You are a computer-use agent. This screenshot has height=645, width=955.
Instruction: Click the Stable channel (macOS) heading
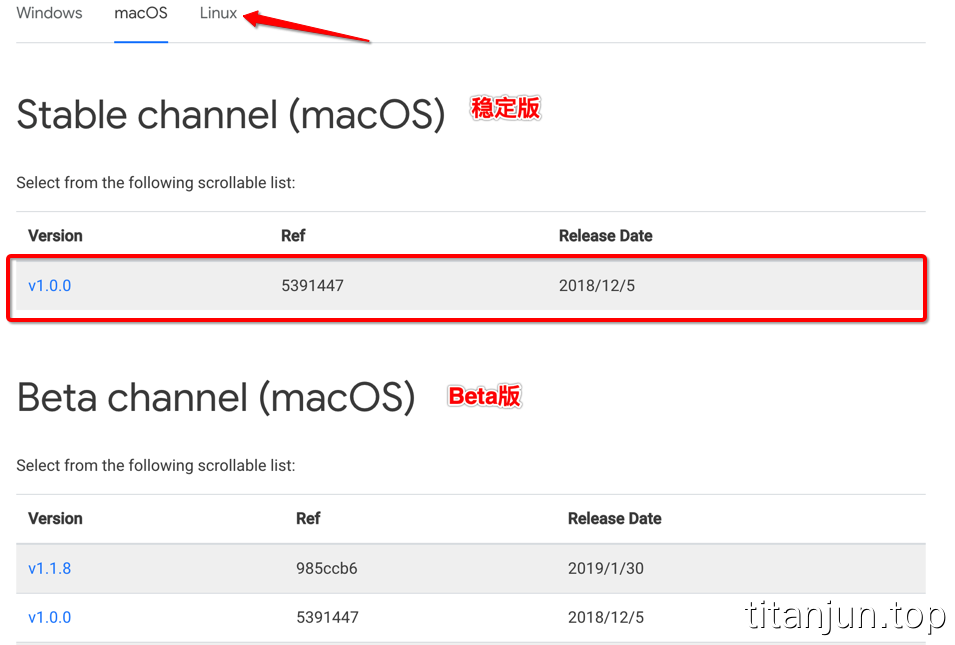click(231, 115)
